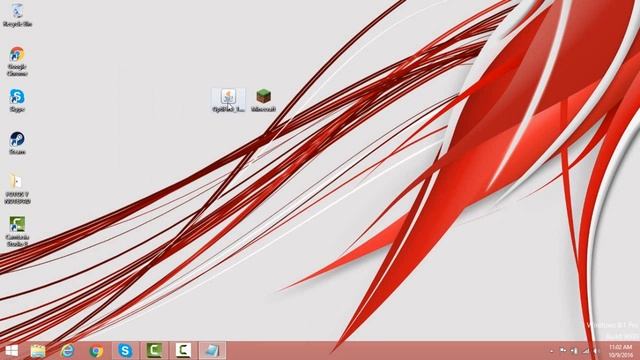
Task: Select the Steam desktop shortcut
Action: tap(17, 143)
